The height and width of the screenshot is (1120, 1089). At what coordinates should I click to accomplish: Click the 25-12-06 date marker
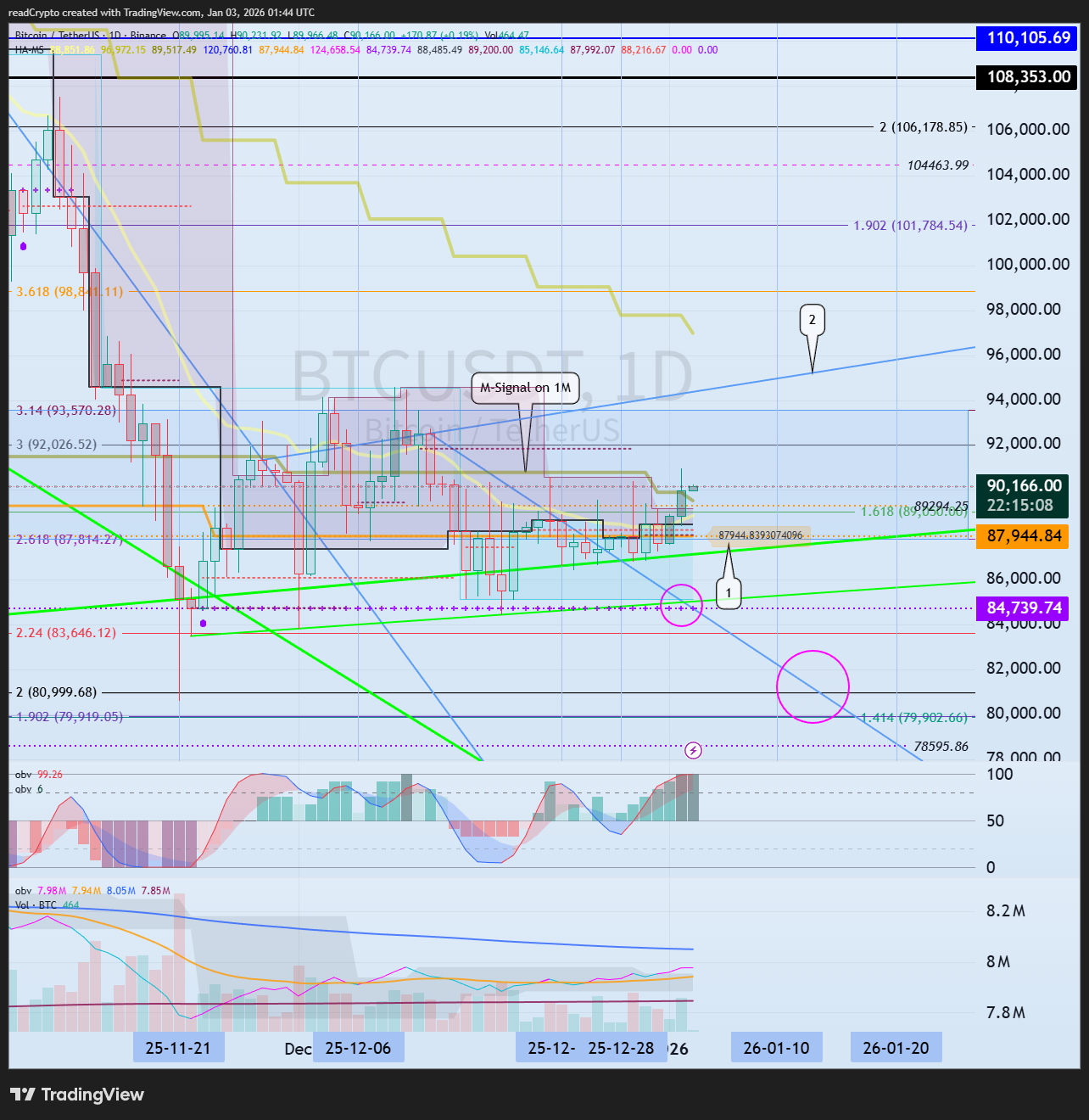tap(358, 1048)
